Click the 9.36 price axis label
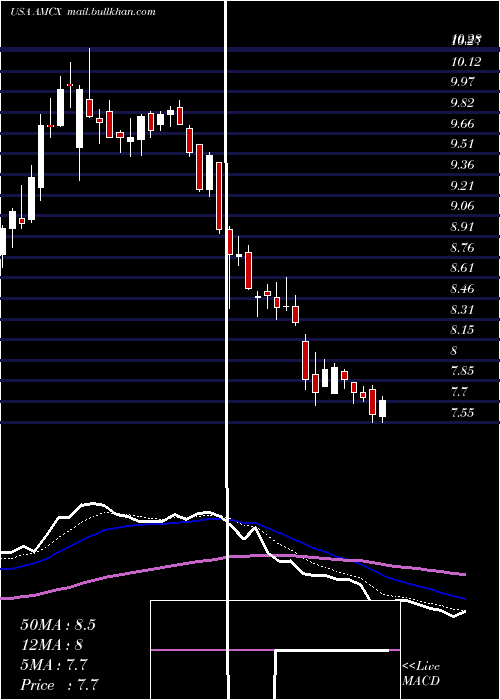The image size is (500, 700). coord(462,165)
